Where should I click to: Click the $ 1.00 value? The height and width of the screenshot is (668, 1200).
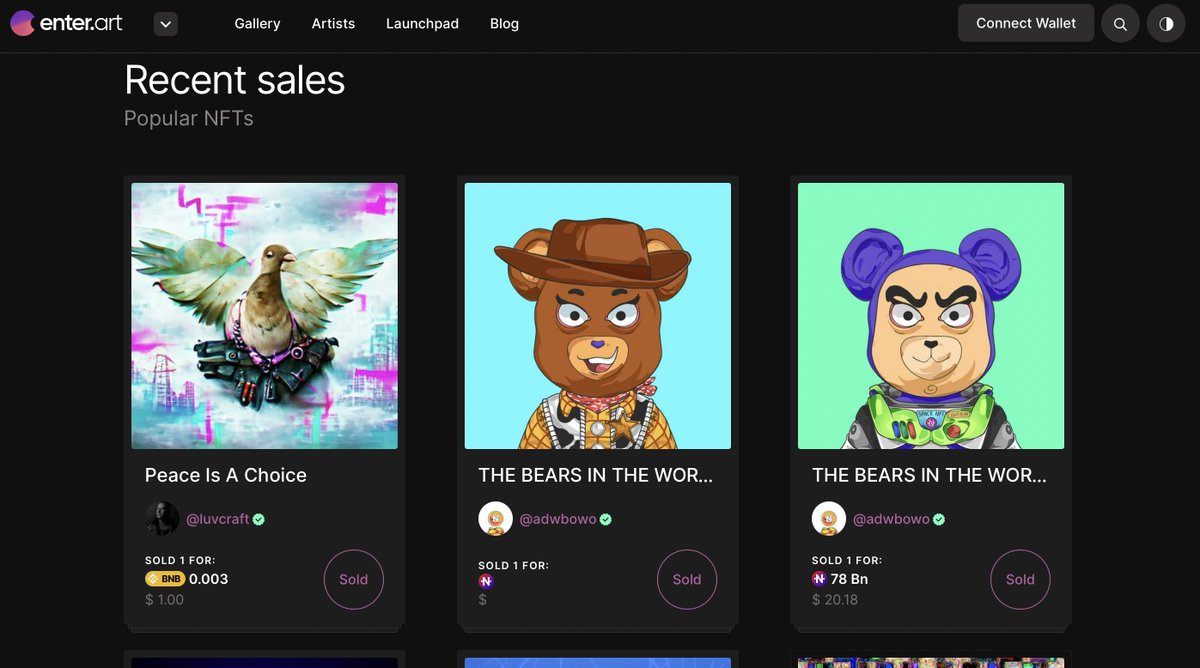pos(164,600)
